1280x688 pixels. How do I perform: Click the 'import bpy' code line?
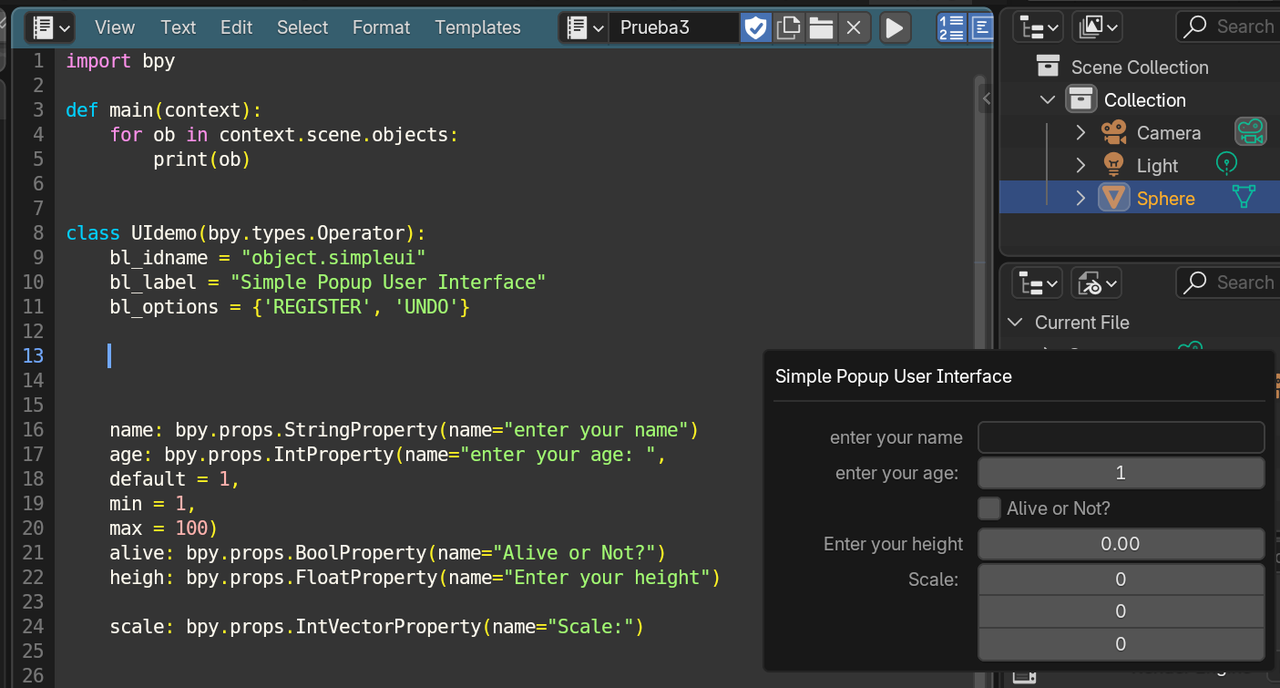pos(120,61)
